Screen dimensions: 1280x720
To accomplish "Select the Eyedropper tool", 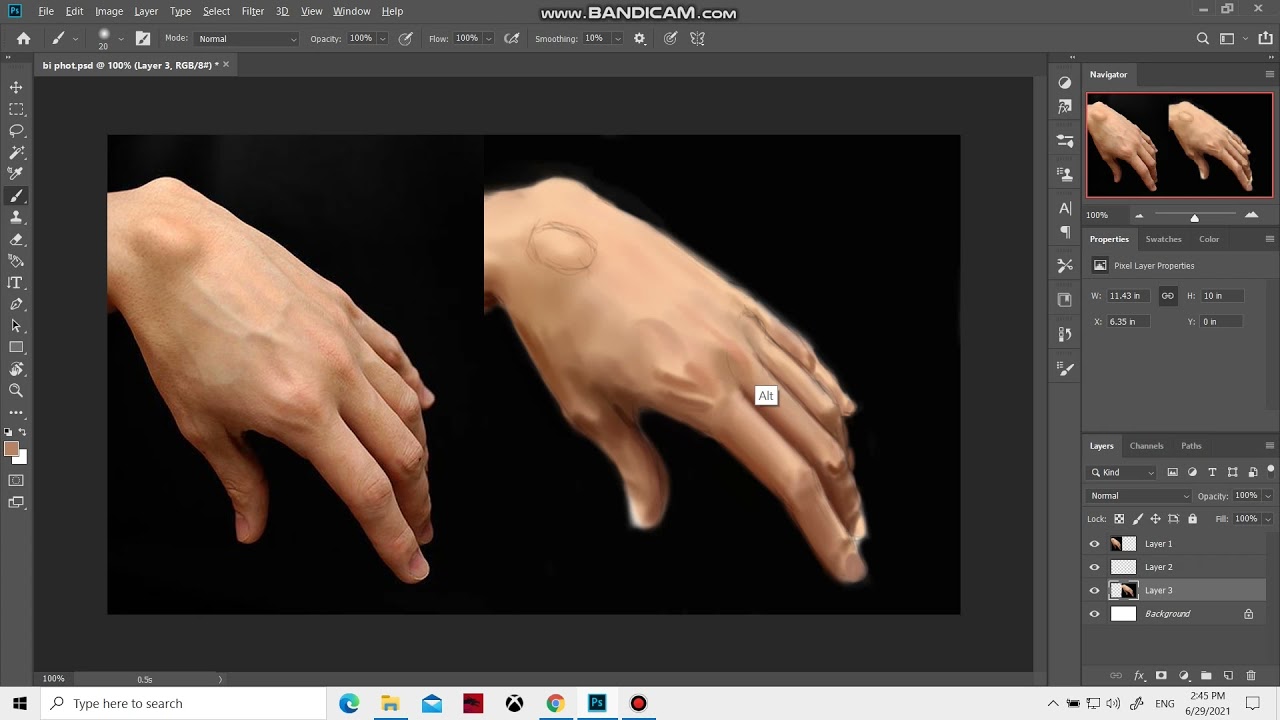I will pyautogui.click(x=16, y=174).
